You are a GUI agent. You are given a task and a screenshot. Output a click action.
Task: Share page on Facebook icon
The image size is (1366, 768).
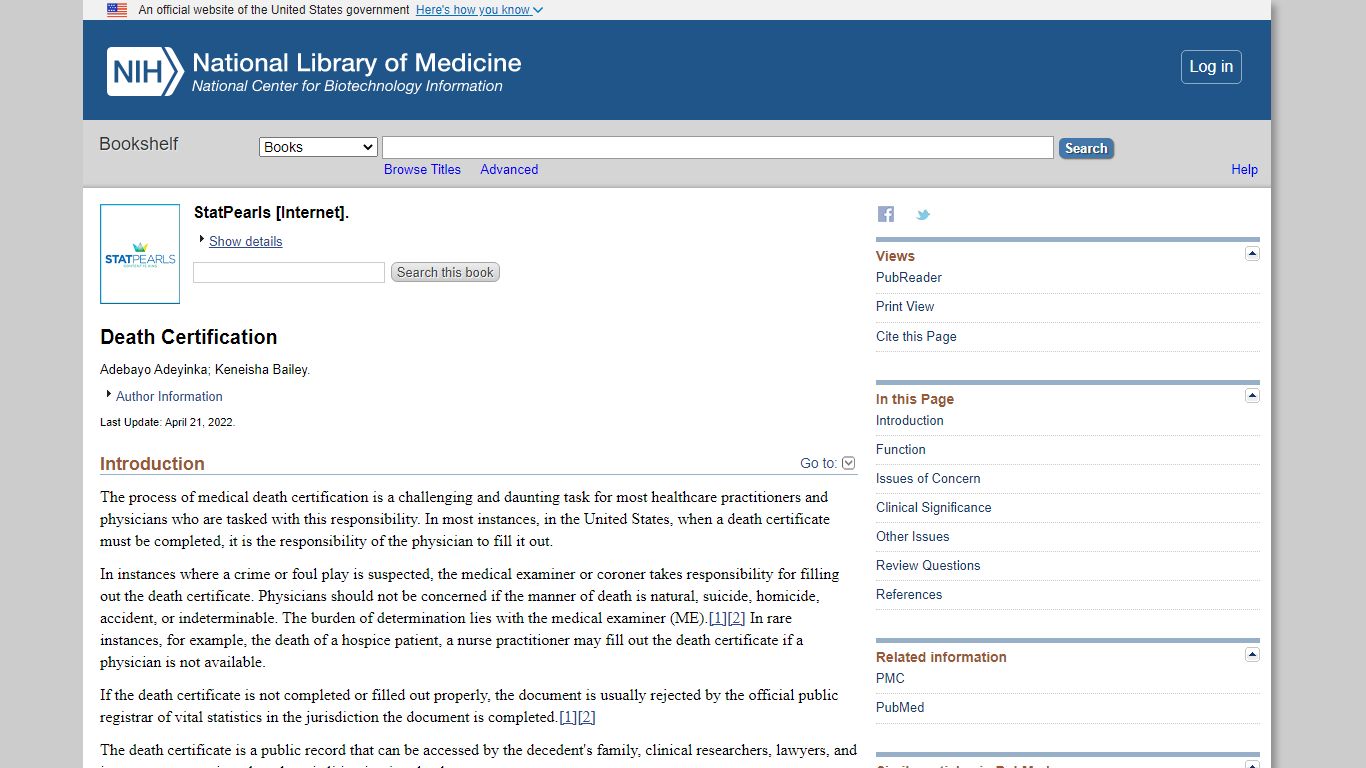pyautogui.click(x=886, y=214)
